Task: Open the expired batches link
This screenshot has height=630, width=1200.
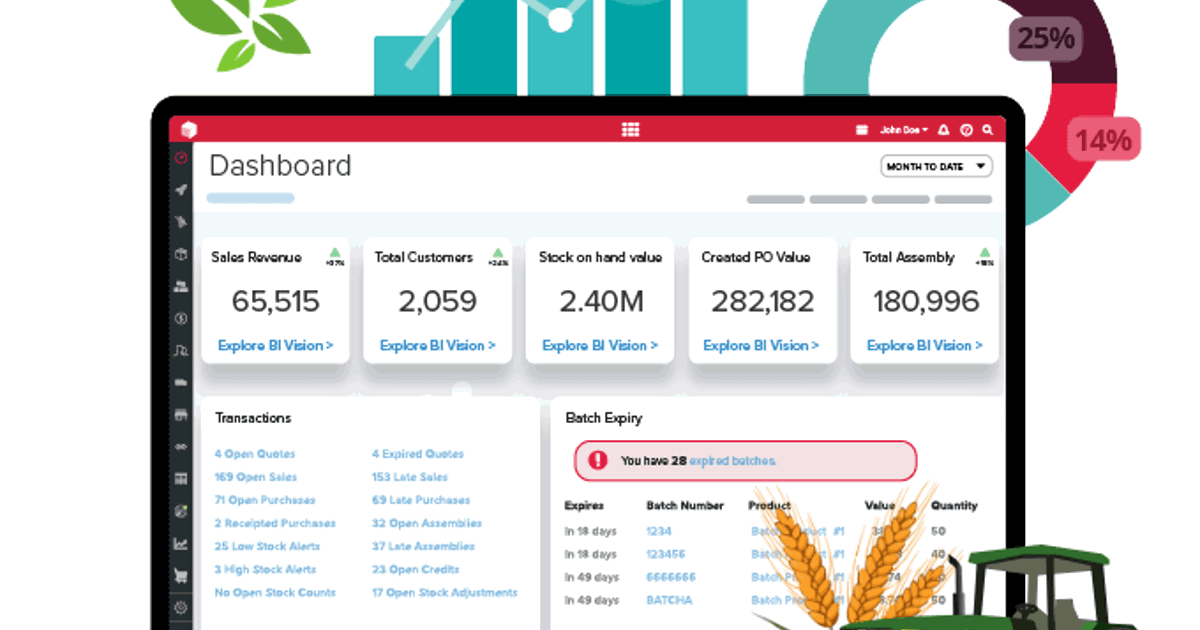Action: (x=733, y=461)
